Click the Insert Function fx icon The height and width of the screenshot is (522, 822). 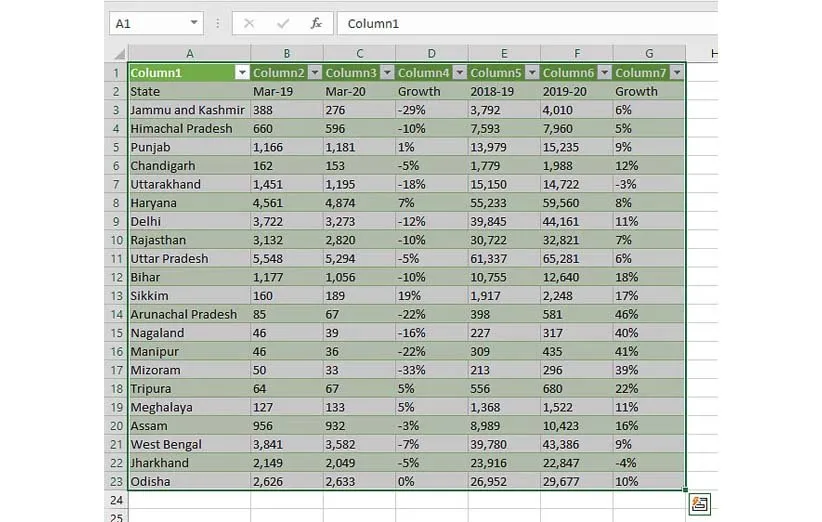[x=316, y=23]
